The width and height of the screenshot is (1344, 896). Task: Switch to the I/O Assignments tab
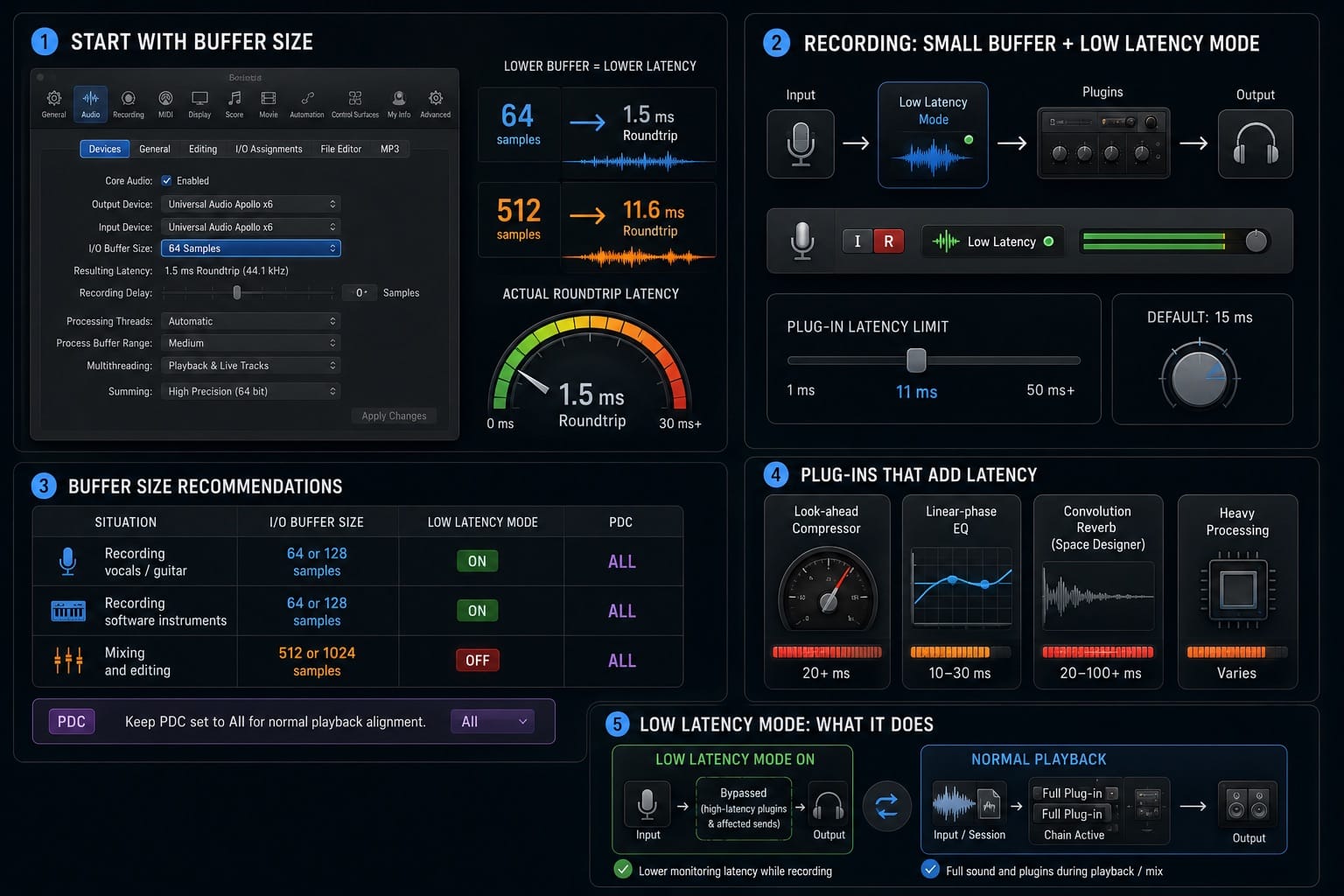tap(269, 149)
